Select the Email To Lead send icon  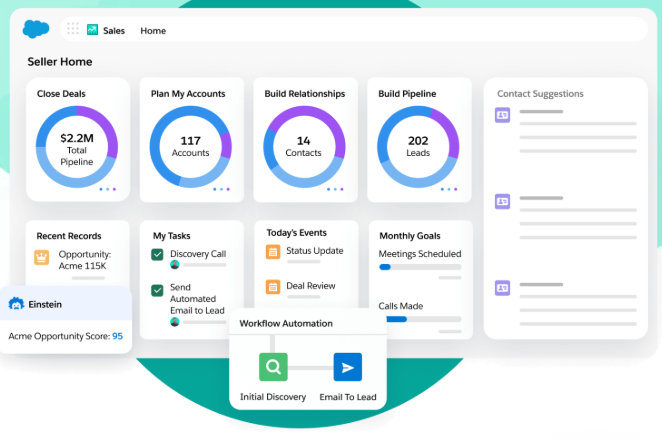pos(347,367)
